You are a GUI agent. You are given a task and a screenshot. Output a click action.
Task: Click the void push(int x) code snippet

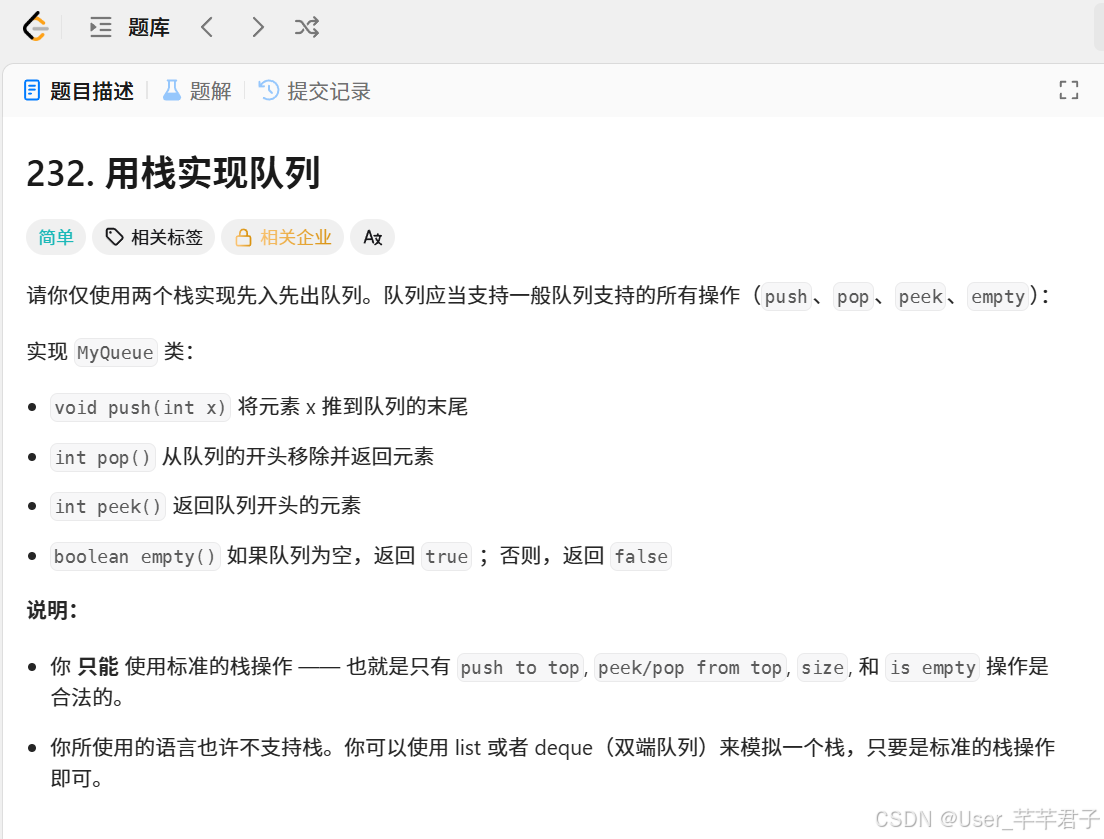pyautogui.click(x=140, y=408)
